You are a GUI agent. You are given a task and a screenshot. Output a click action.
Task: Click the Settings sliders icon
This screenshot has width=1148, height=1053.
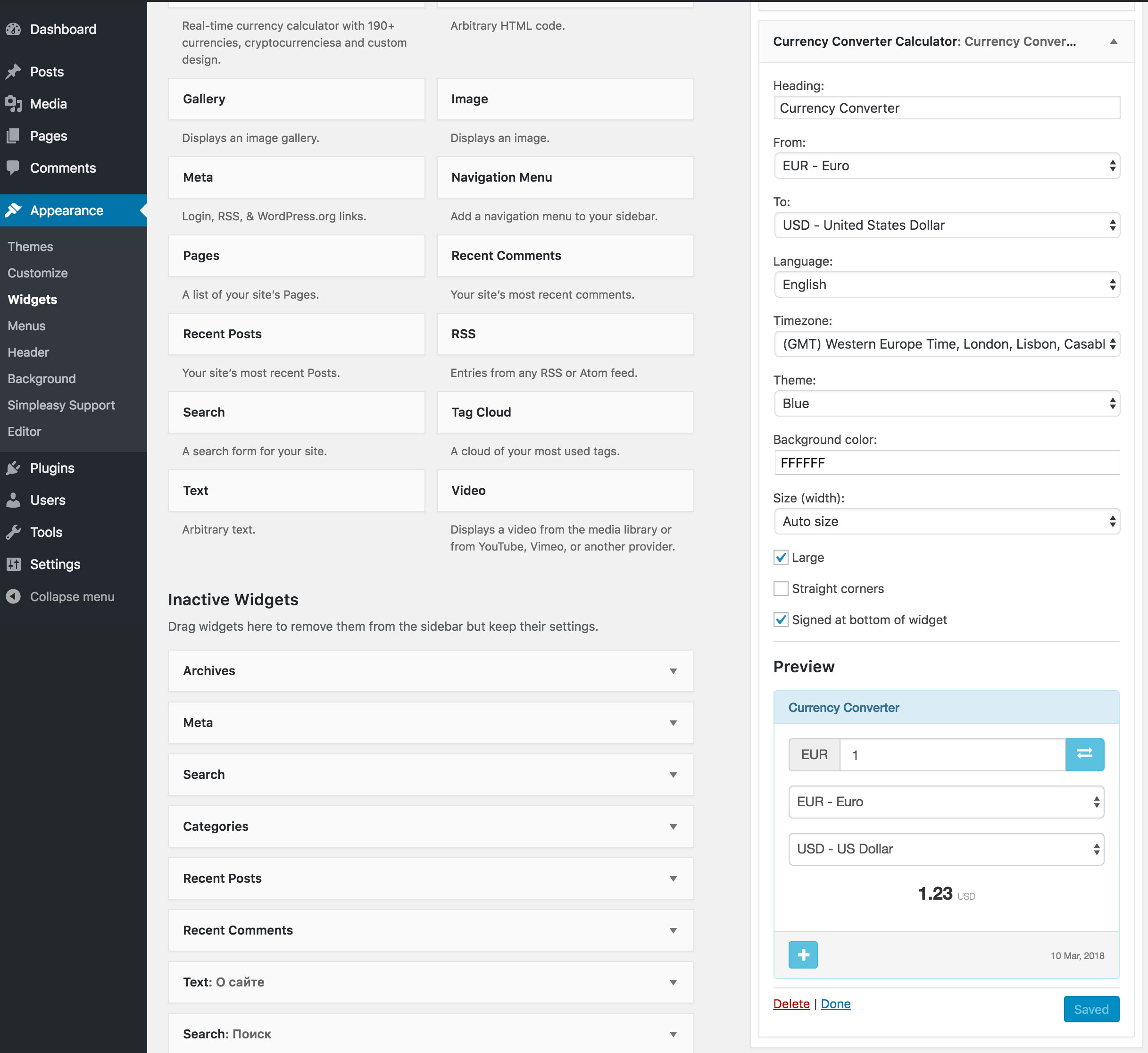[x=13, y=564]
